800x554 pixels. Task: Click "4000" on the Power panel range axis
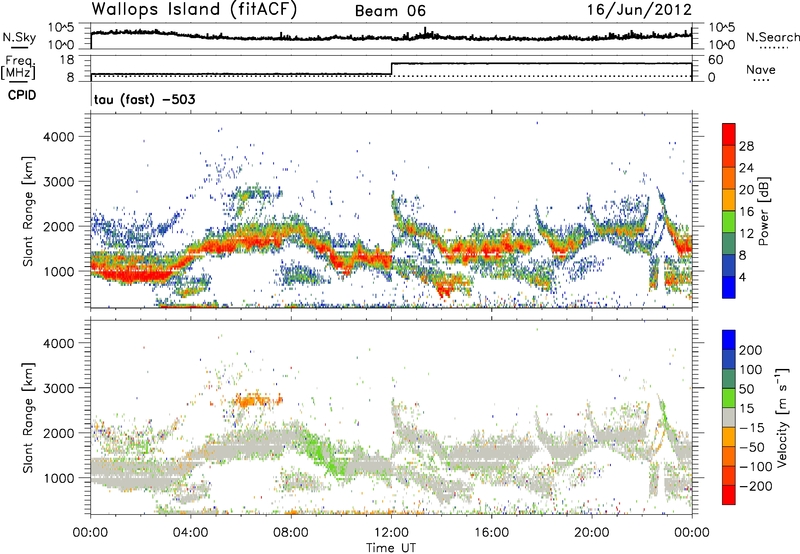tap(59, 137)
